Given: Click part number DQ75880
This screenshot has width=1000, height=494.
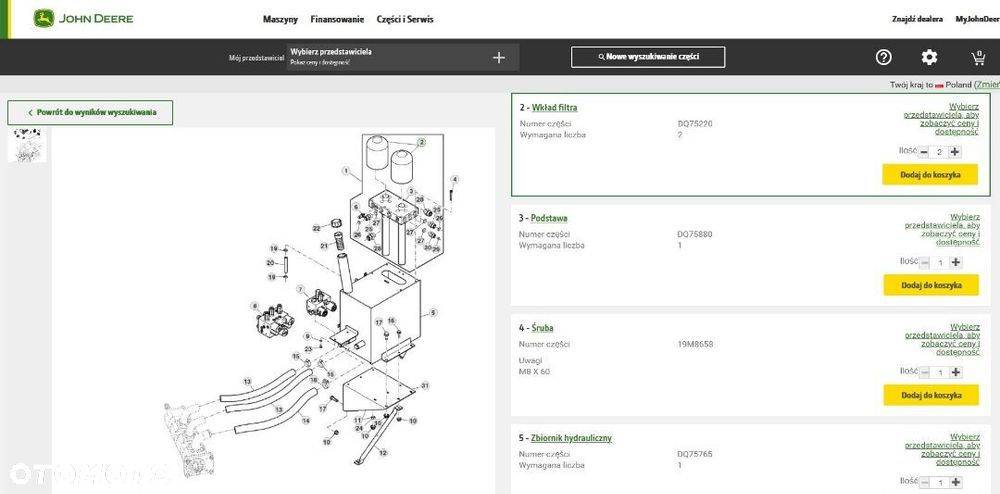Looking at the screenshot, I should [x=695, y=234].
